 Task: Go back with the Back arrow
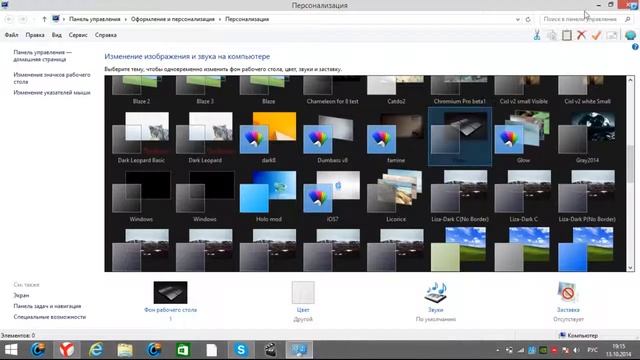(x=9, y=19)
